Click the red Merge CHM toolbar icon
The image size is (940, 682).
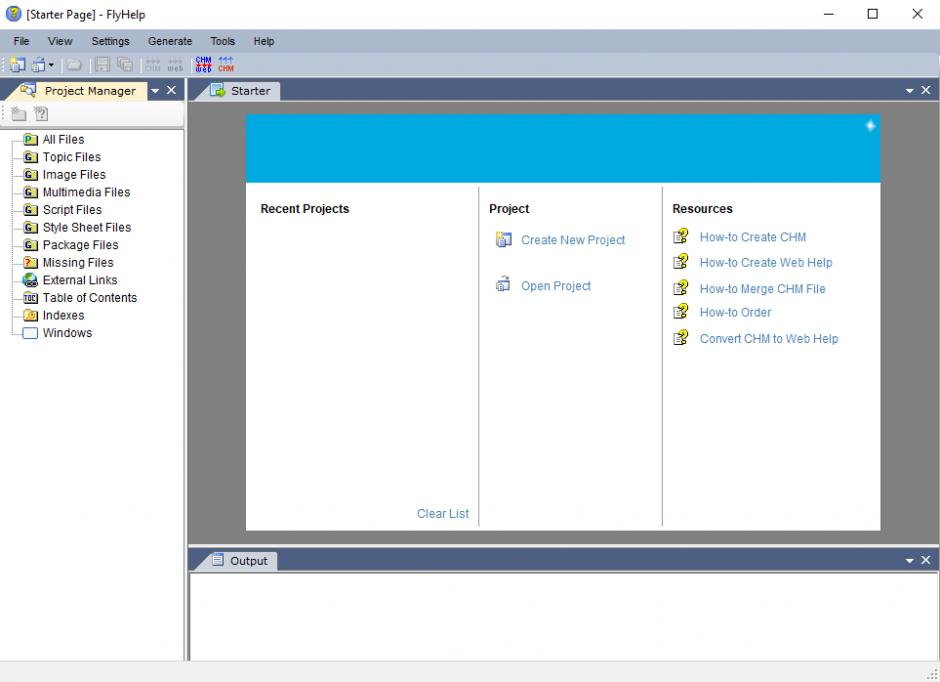pos(226,64)
